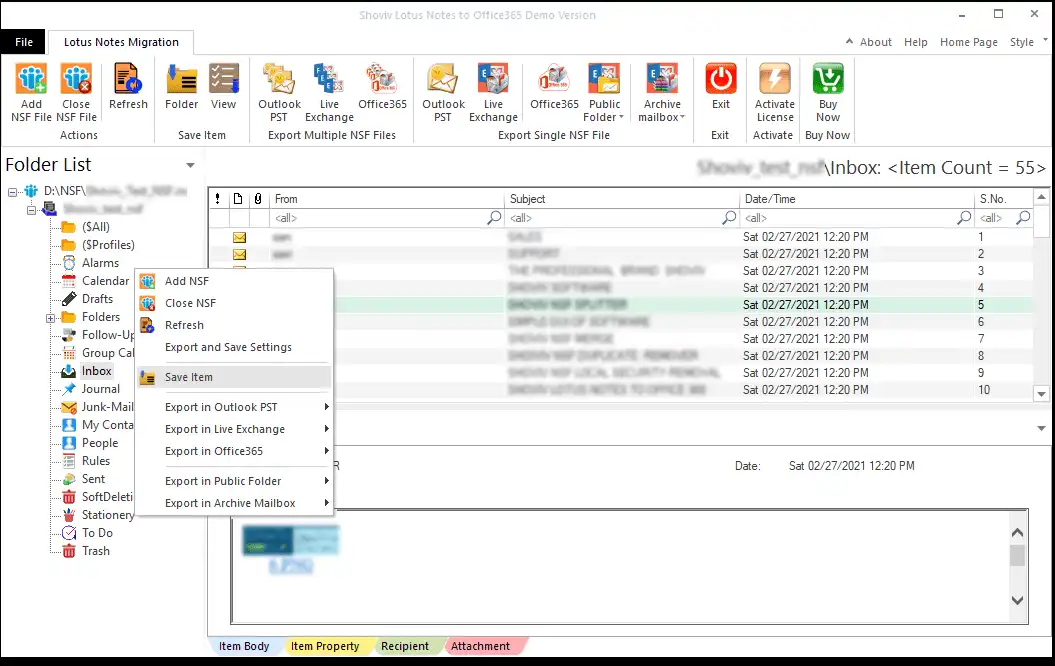Select the Alarms folder
Screen dimensions: 1055x666
click(x=100, y=263)
